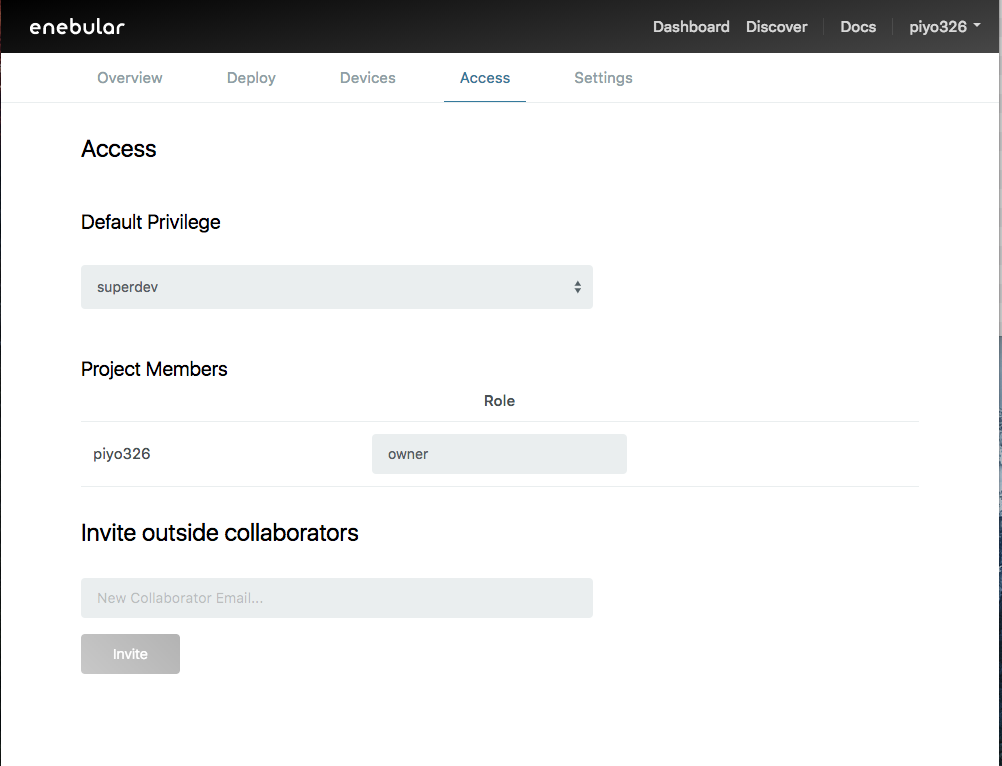Focus the New Collaborator Email field
Viewport: 1002px width, 766px height.
point(336,598)
